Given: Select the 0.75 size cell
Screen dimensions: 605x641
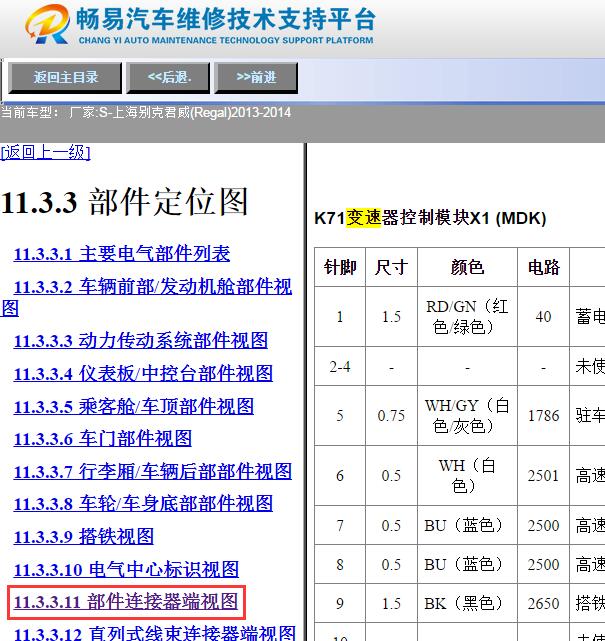Looking at the screenshot, I should (391, 416).
